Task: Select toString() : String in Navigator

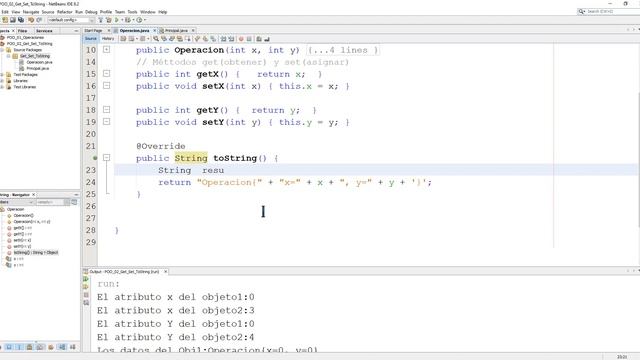Action: coord(36,252)
